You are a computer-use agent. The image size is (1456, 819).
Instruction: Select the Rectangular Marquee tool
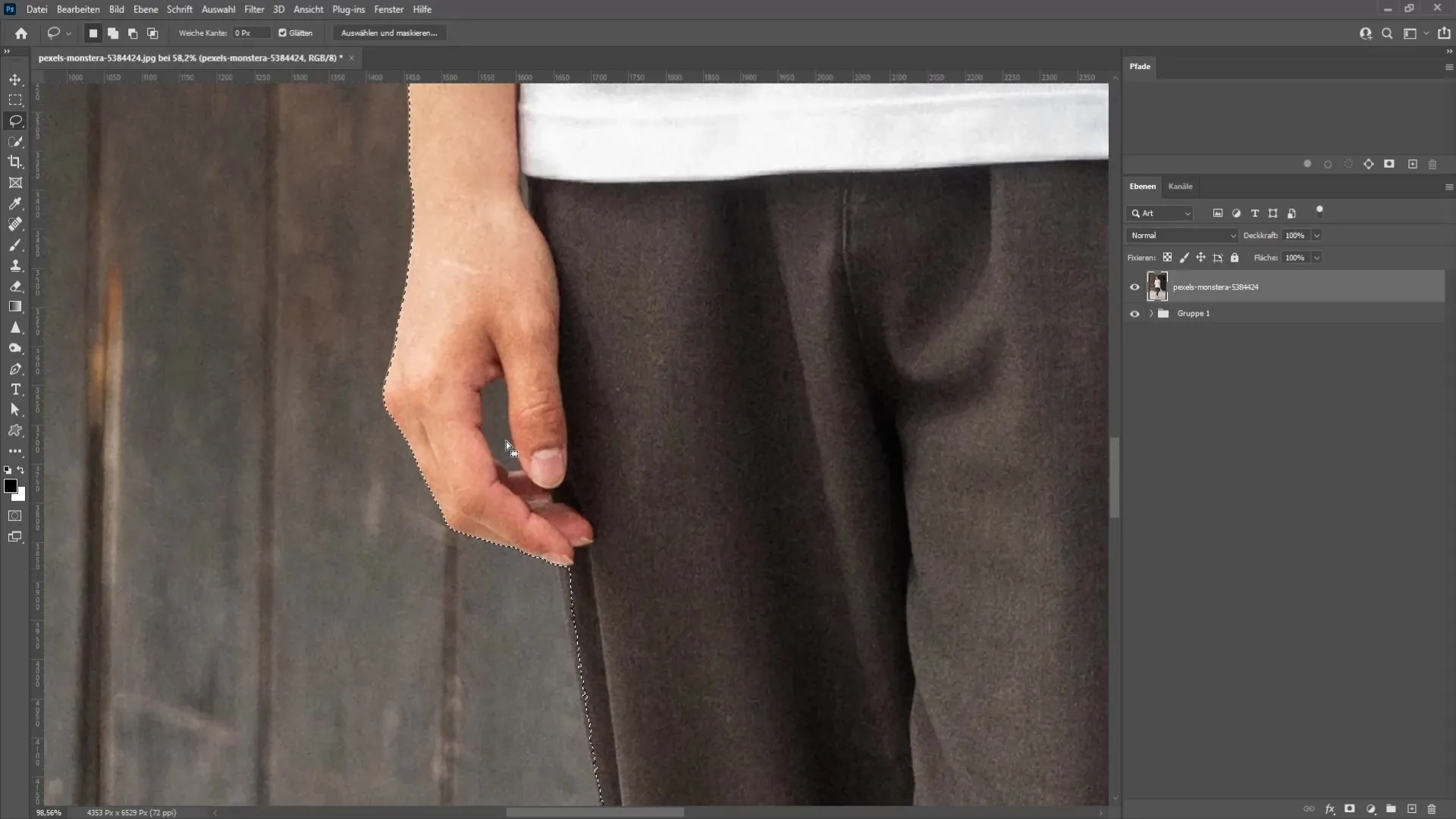point(15,99)
